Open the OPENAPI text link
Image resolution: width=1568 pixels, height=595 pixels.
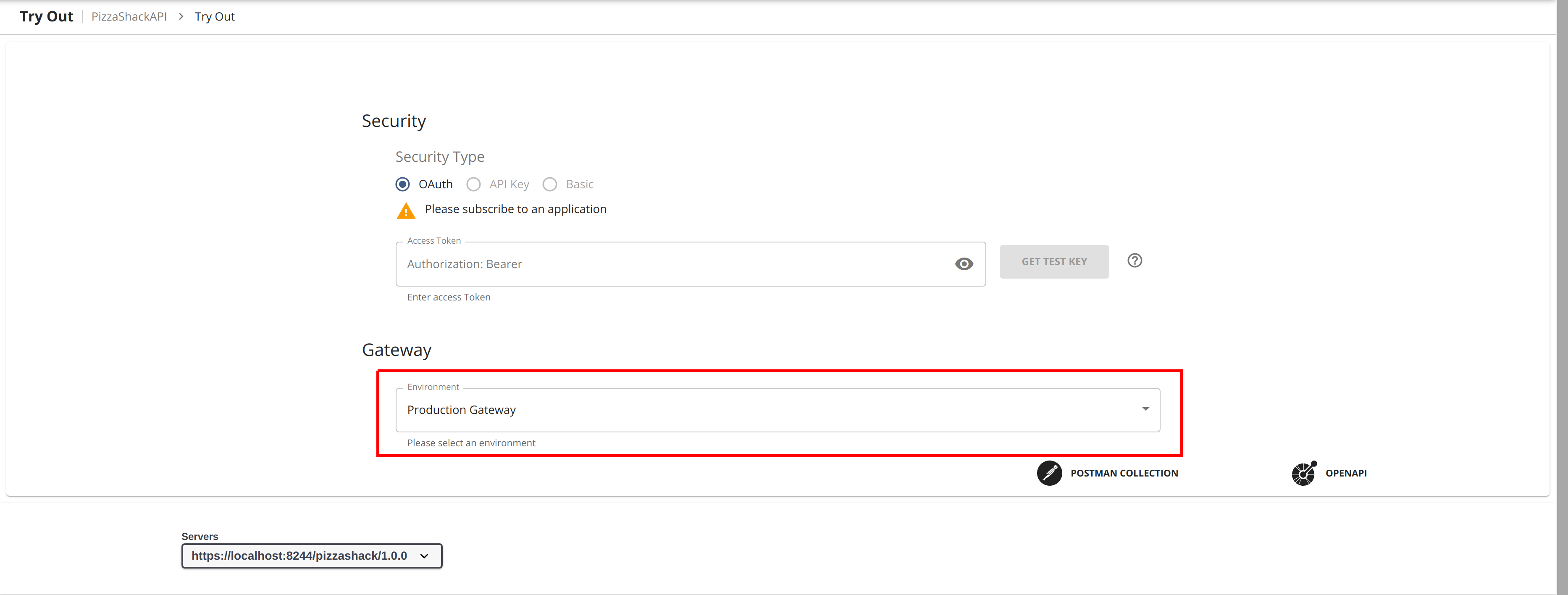pyautogui.click(x=1345, y=473)
